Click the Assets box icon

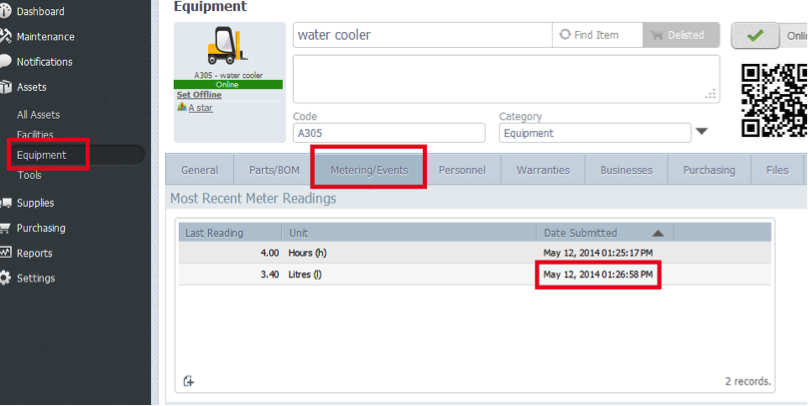click(x=5, y=87)
